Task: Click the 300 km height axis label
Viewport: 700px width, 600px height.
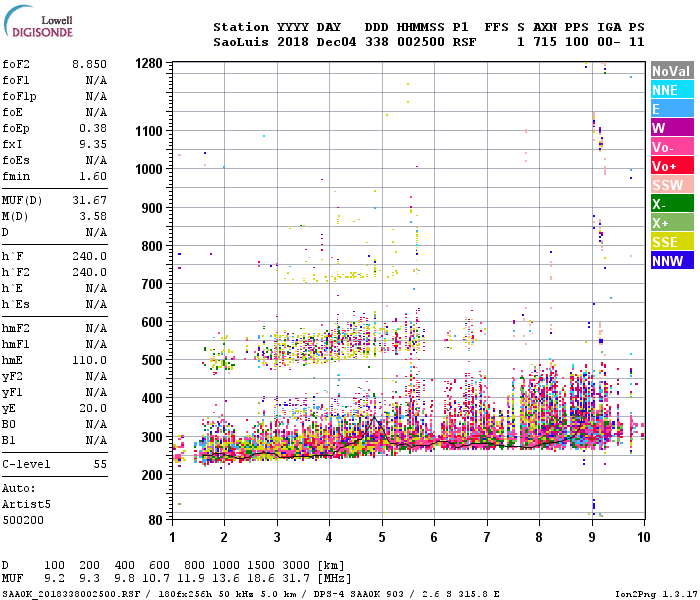Action: pos(152,437)
